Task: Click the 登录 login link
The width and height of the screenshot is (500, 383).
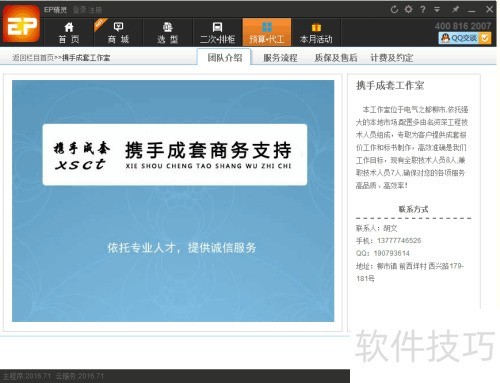Action: 80,10
